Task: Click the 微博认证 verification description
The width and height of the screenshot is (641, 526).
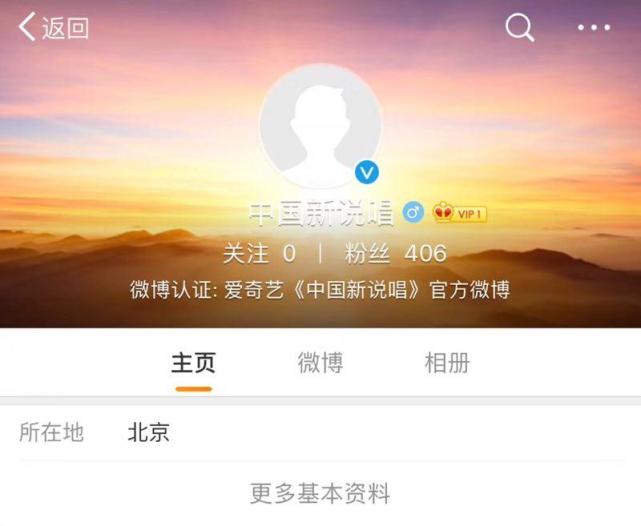Action: pos(320,290)
